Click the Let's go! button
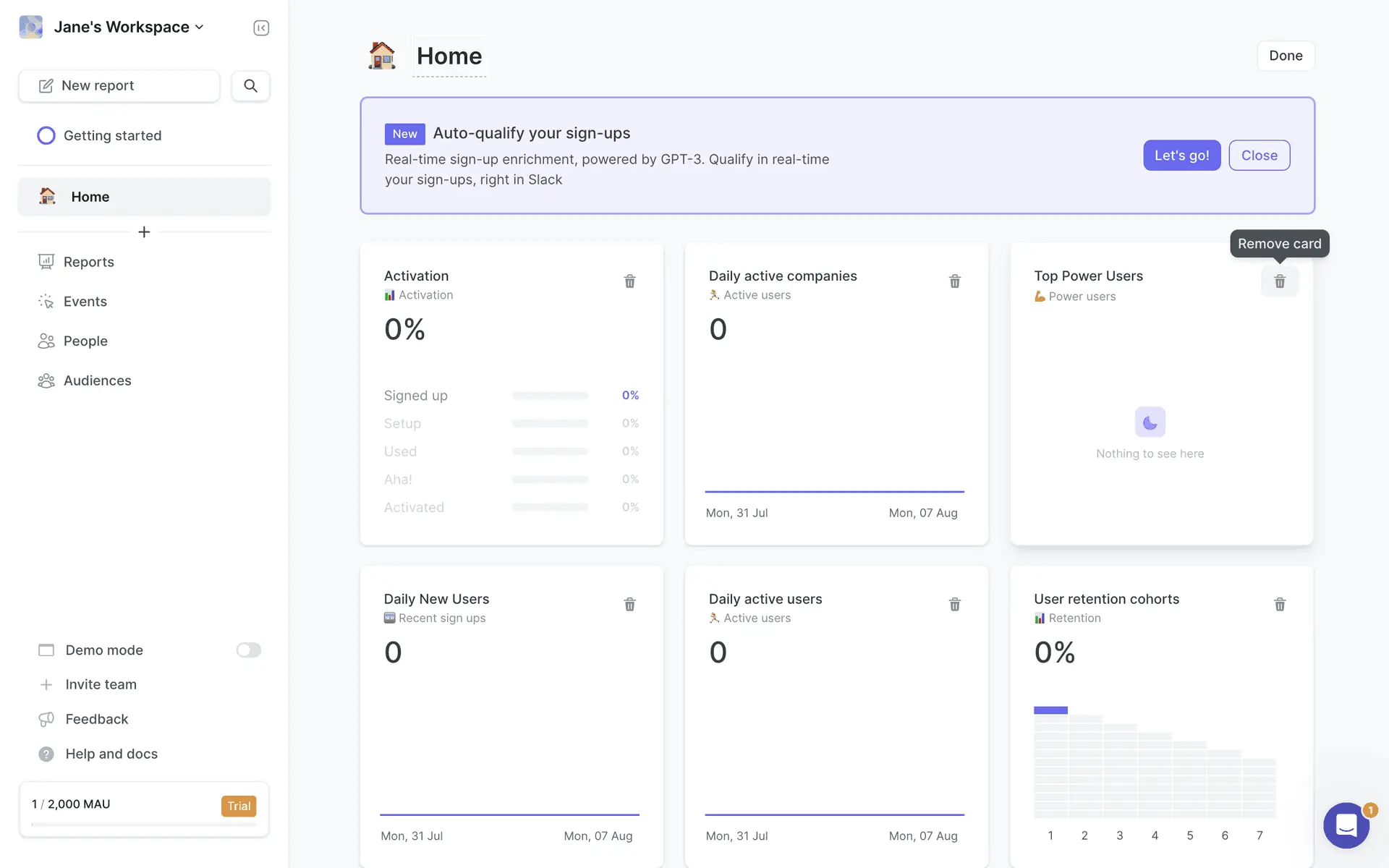 tap(1181, 156)
